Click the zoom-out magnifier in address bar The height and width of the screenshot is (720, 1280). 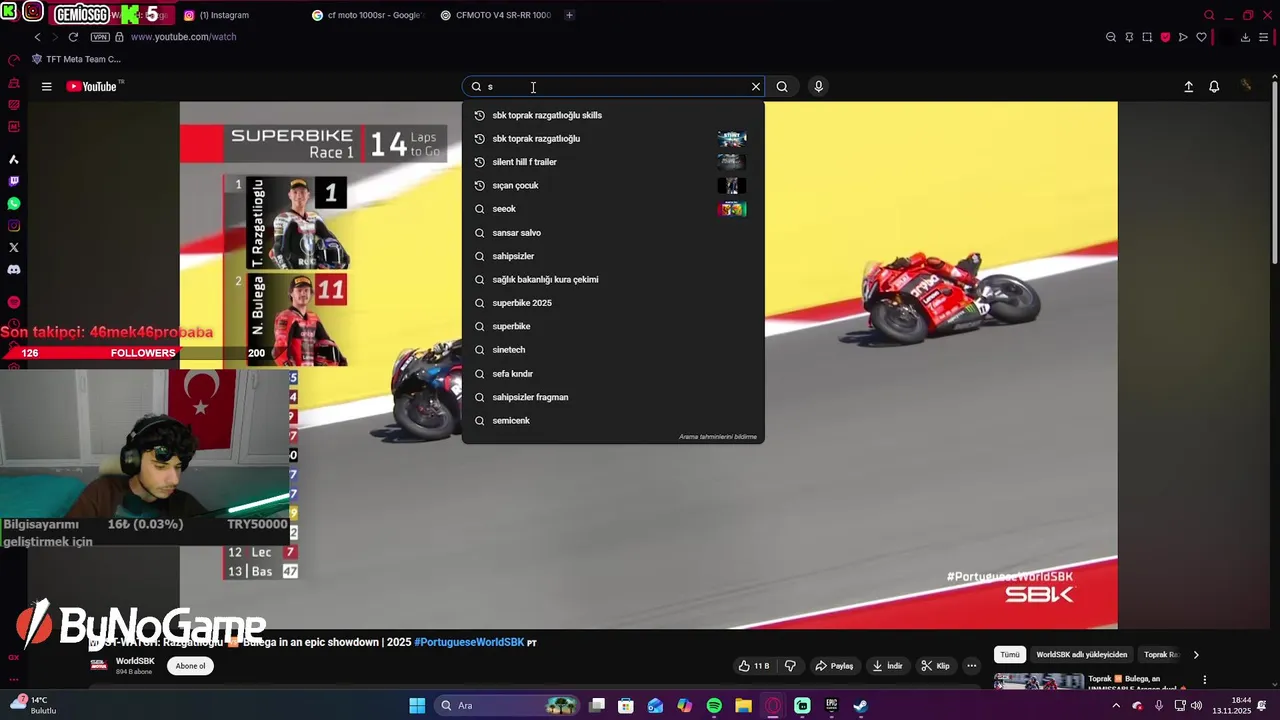[1111, 37]
